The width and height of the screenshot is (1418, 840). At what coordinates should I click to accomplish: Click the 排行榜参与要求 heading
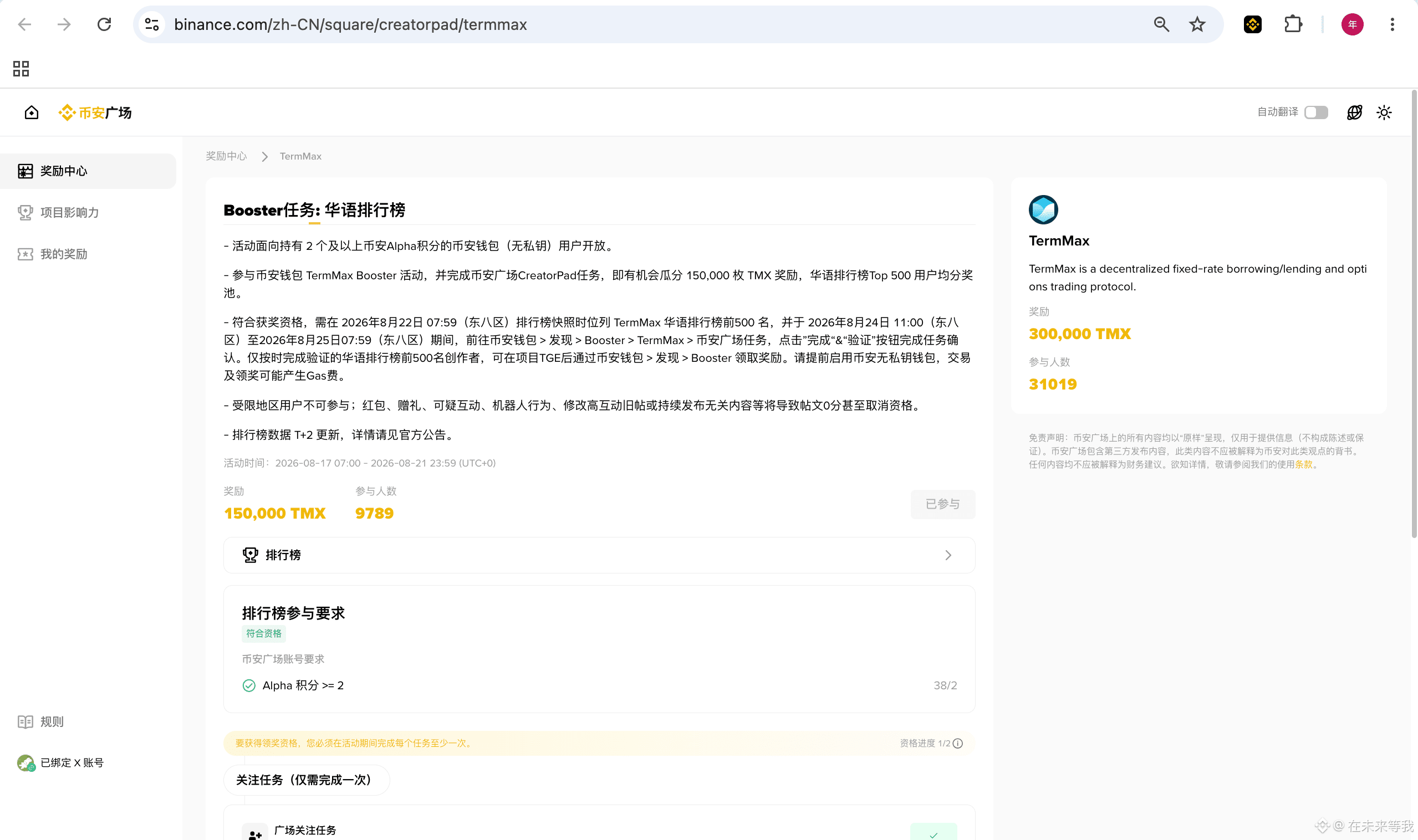tap(293, 613)
